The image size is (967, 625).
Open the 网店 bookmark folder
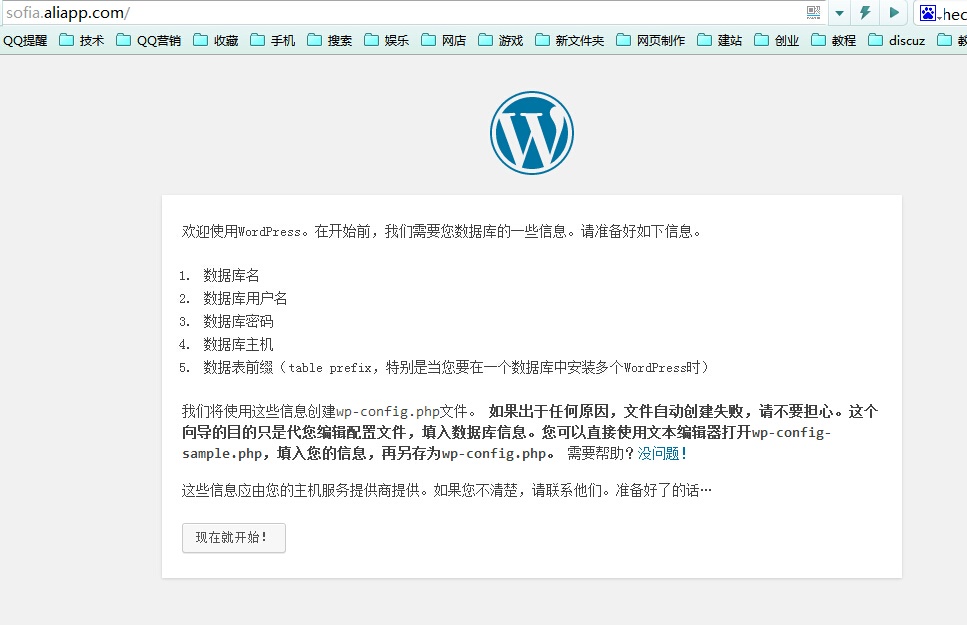pyautogui.click(x=443, y=41)
